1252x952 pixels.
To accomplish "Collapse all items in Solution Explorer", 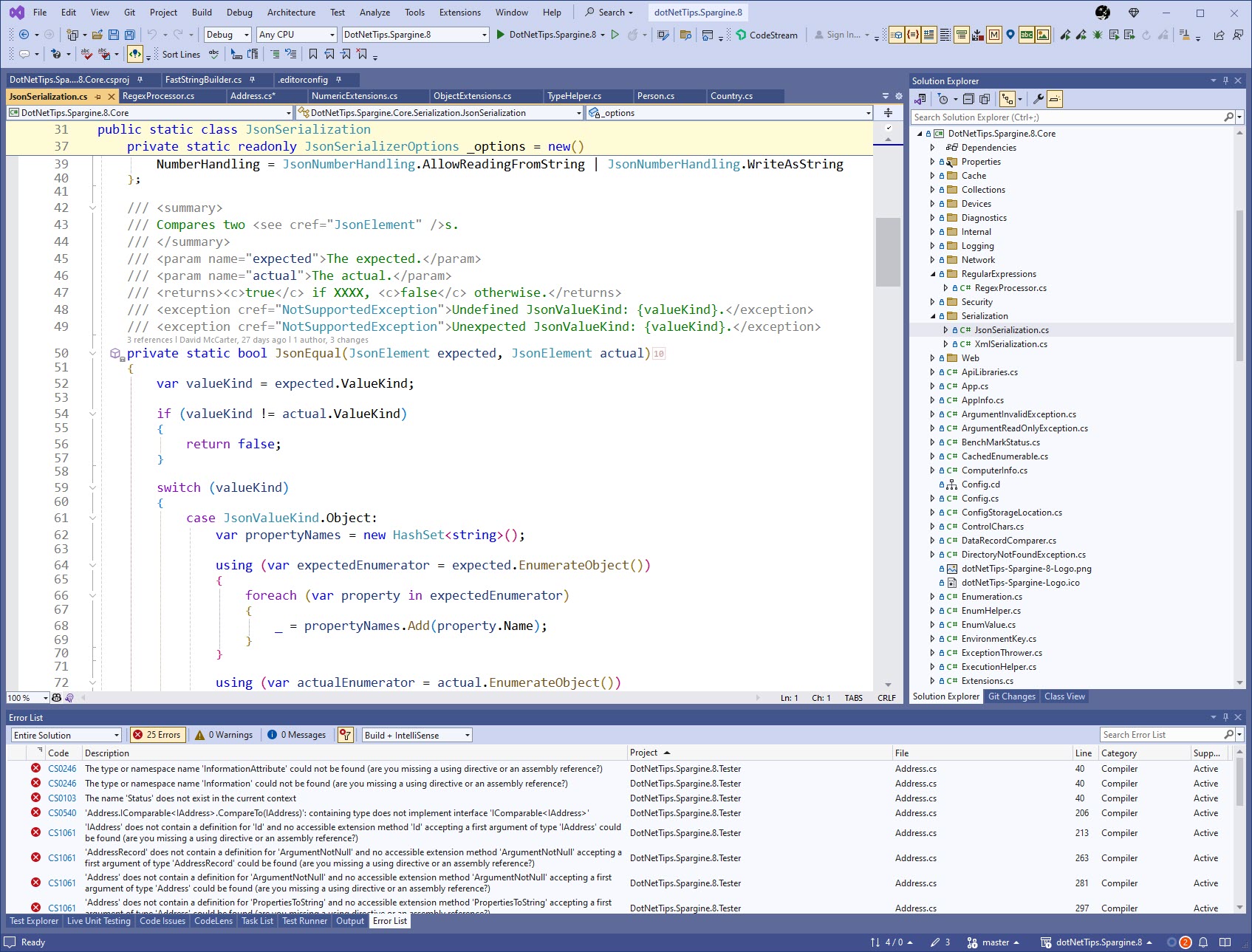I will [x=968, y=99].
